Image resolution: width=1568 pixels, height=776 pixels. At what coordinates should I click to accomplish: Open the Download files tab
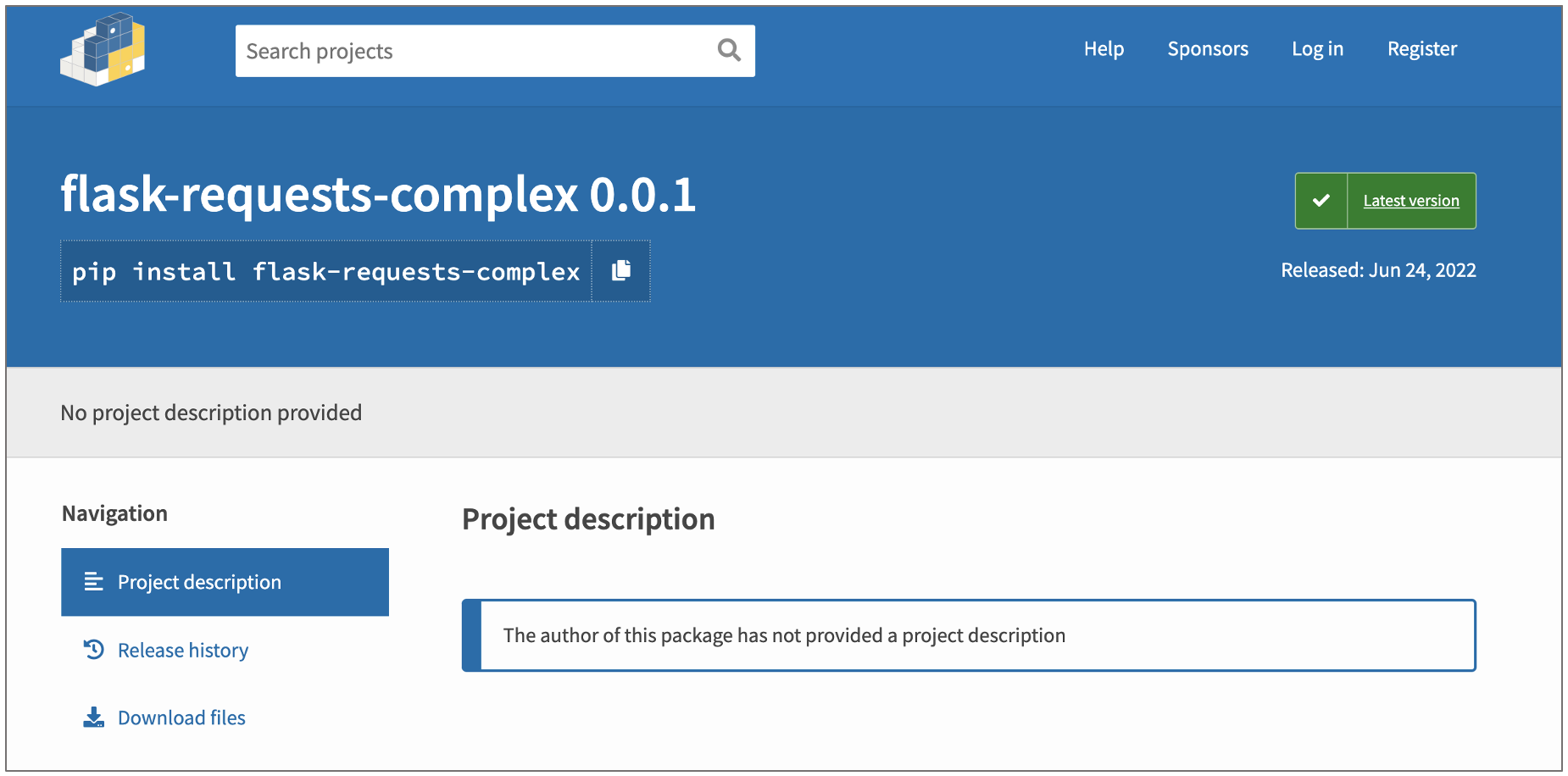pos(181,718)
